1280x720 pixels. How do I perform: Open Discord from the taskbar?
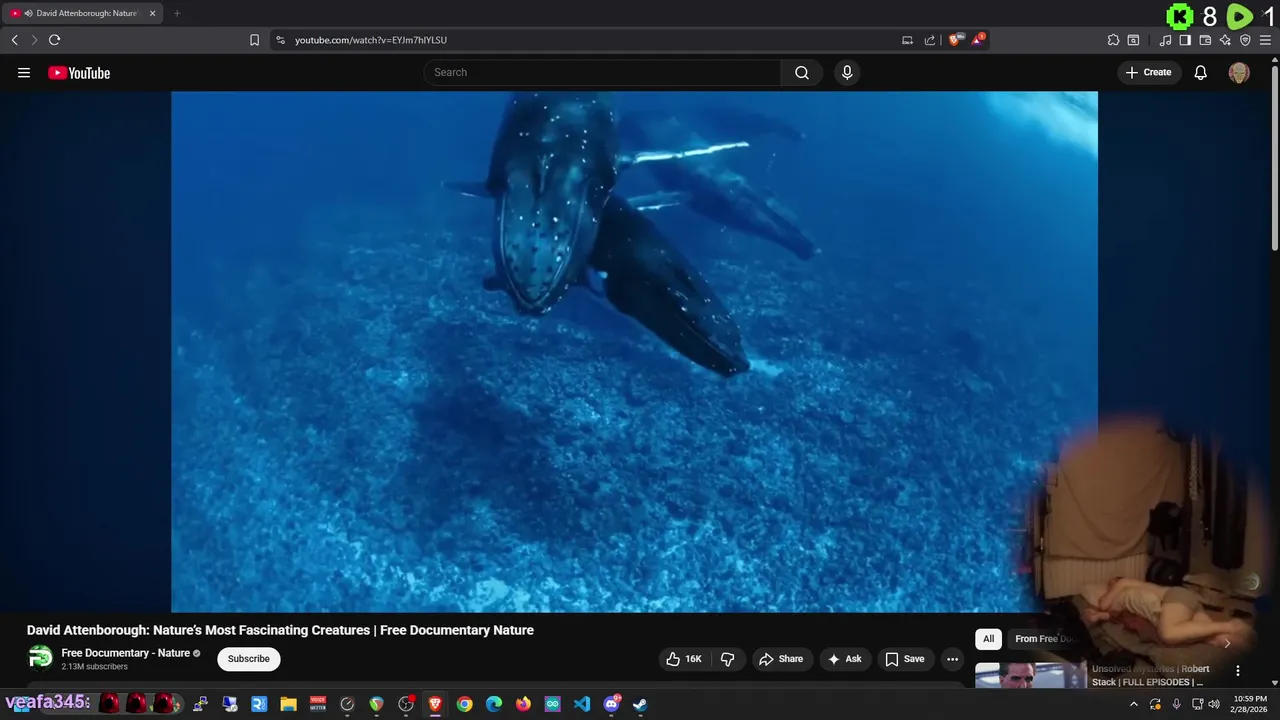click(611, 704)
